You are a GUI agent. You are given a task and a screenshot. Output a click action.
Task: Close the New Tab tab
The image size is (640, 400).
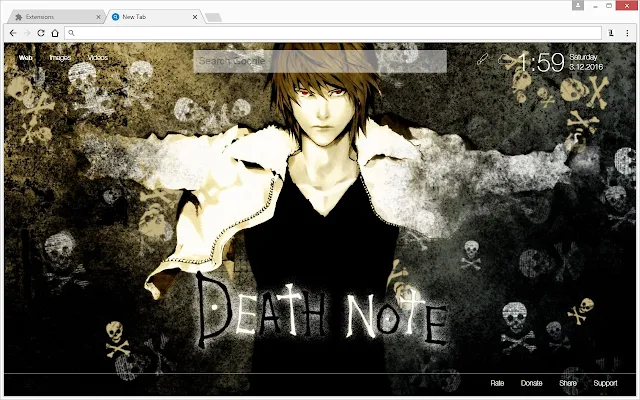pos(195,17)
